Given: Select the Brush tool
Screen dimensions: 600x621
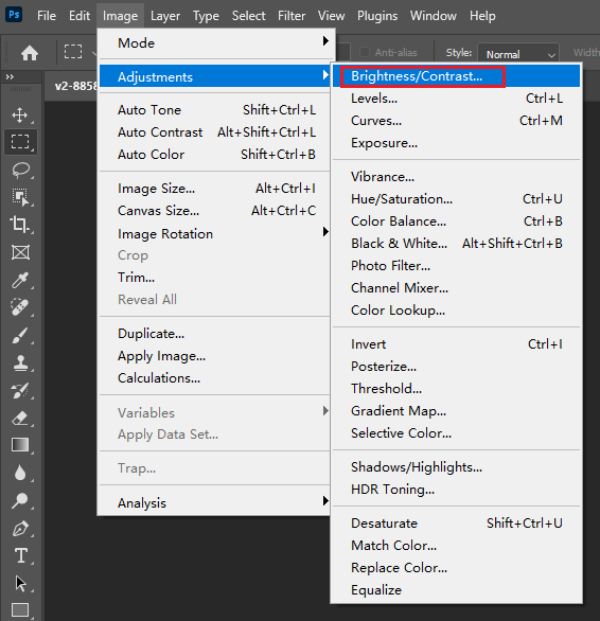Looking at the screenshot, I should coord(20,336).
